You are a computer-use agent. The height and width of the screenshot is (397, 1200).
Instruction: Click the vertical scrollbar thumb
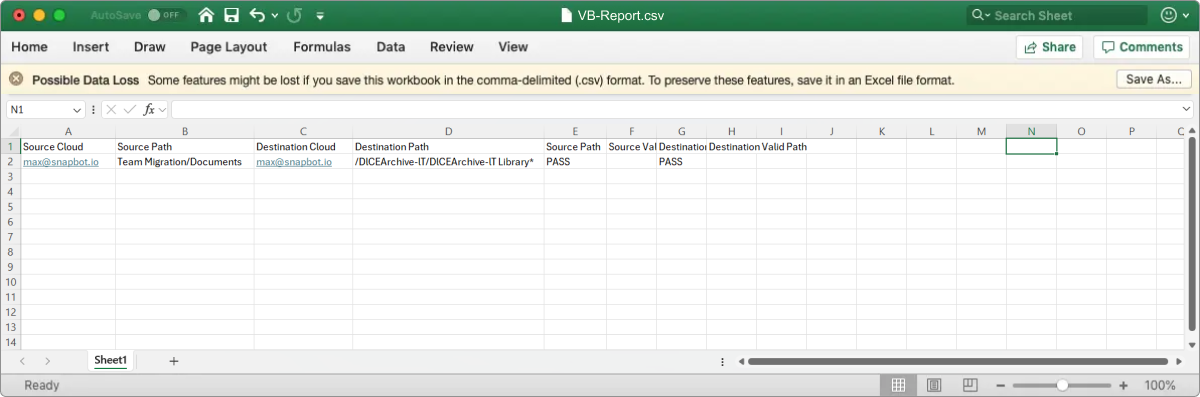(x=1192, y=233)
